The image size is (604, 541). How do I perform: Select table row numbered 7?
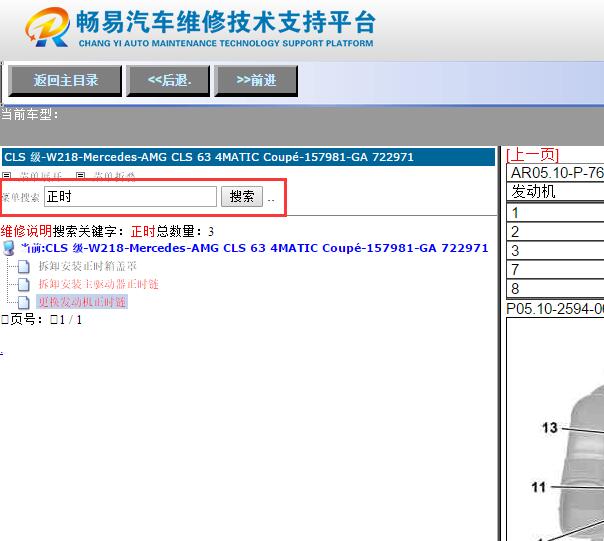click(555, 270)
